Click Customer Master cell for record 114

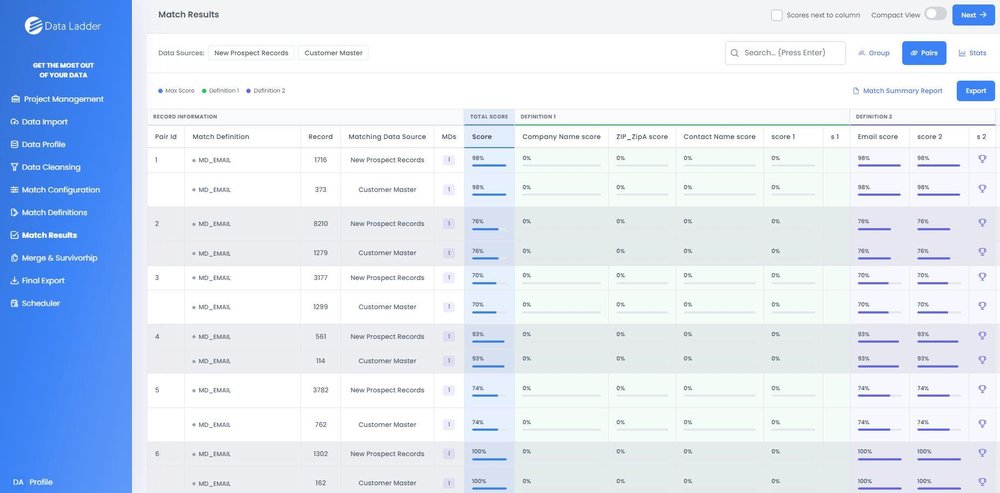point(387,361)
